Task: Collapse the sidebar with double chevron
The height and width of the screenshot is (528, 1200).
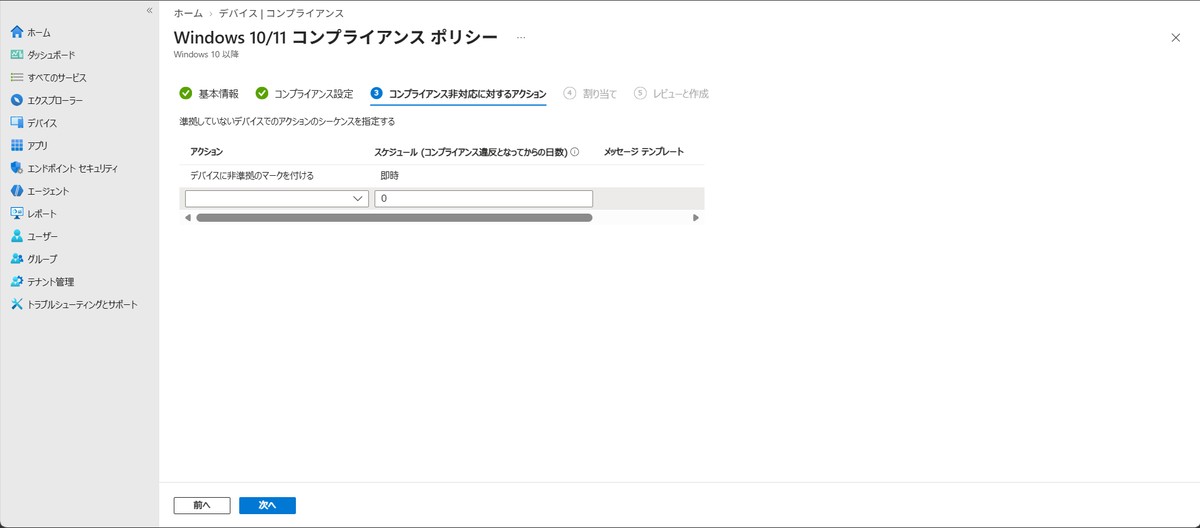Action: tap(149, 10)
